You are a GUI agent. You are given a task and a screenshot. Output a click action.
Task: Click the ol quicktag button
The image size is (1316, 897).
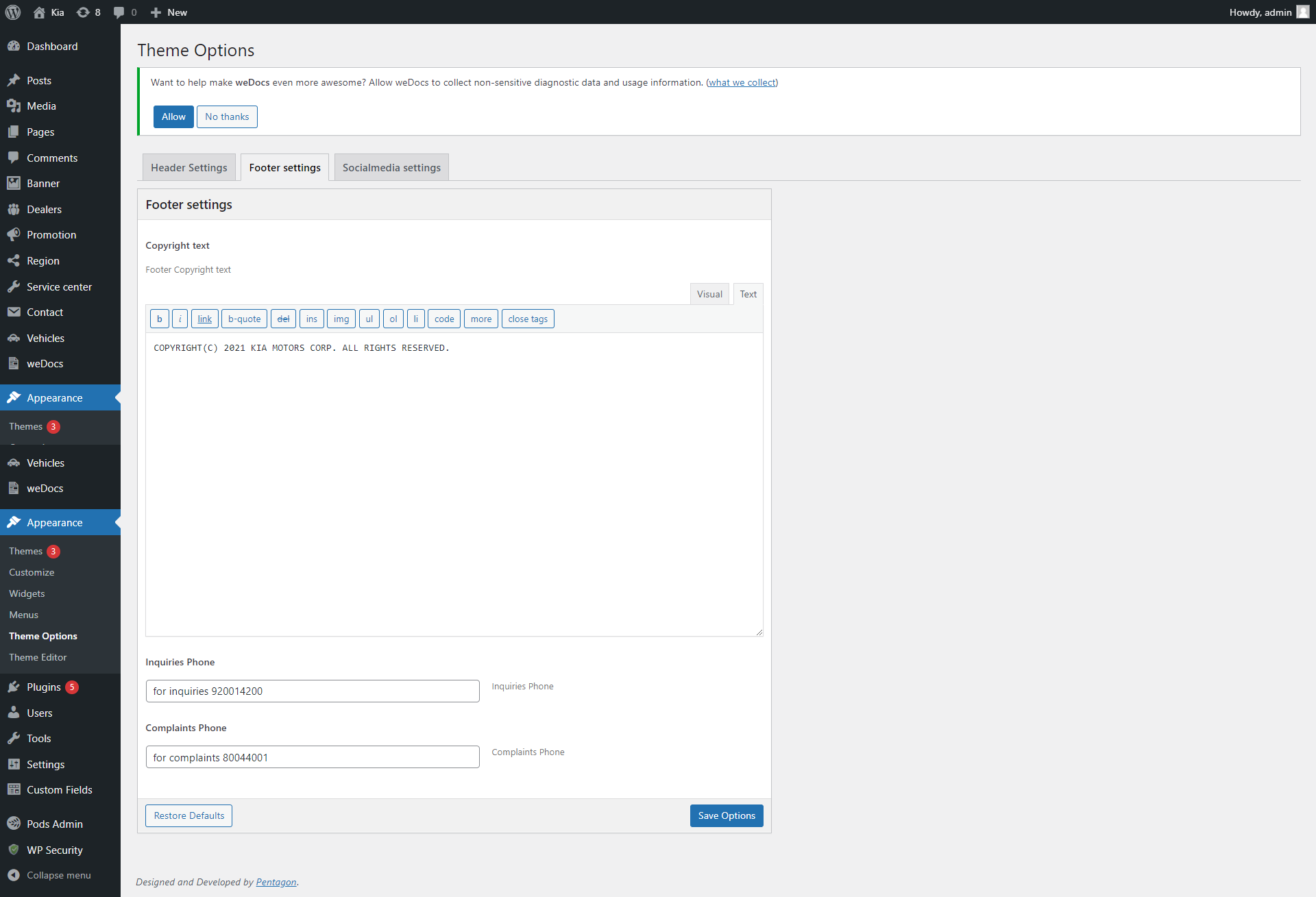pyautogui.click(x=393, y=319)
